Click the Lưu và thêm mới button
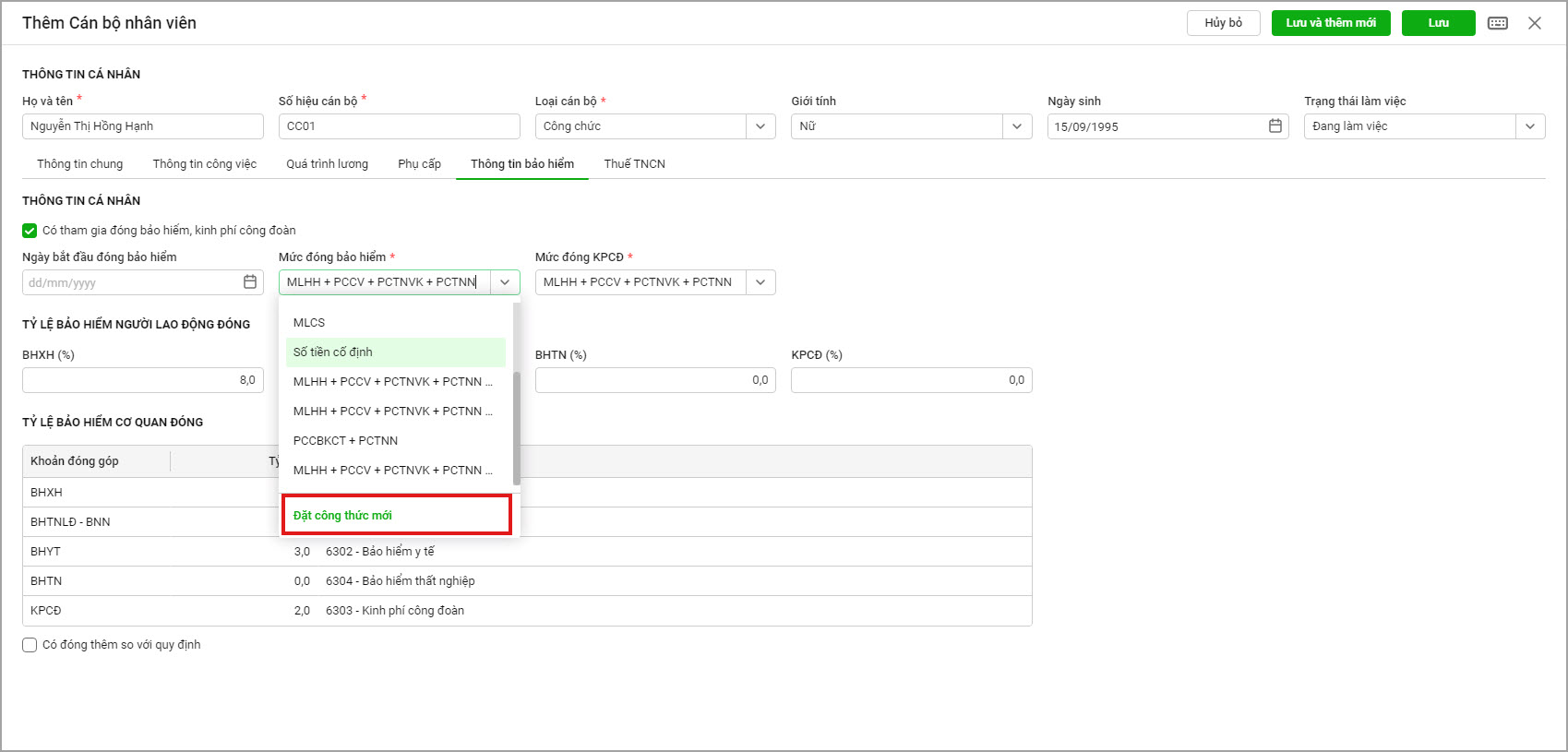The image size is (1568, 752). tap(1330, 23)
